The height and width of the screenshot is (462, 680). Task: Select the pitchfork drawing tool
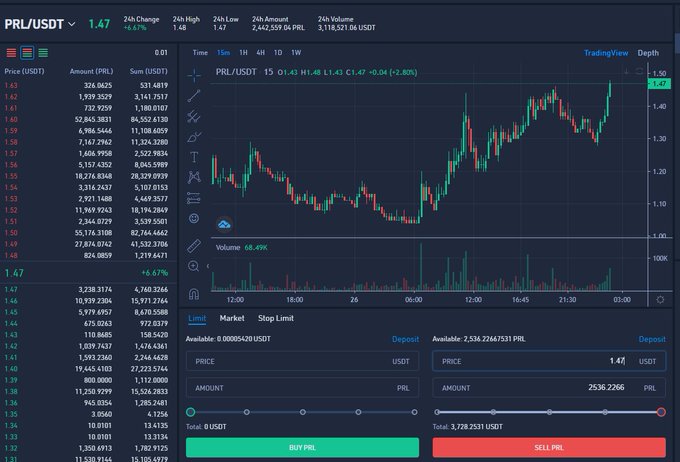click(194, 116)
